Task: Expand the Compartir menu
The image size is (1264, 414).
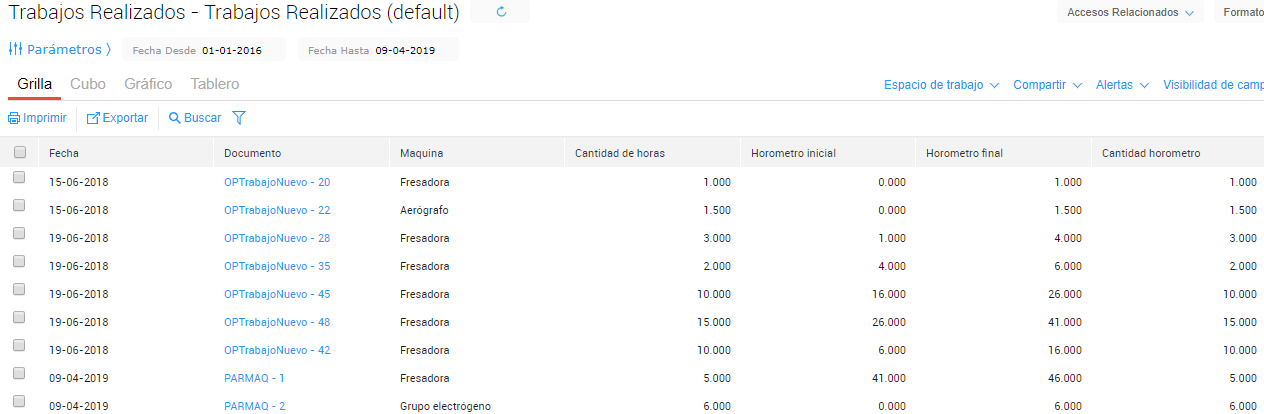Action: click(1047, 85)
